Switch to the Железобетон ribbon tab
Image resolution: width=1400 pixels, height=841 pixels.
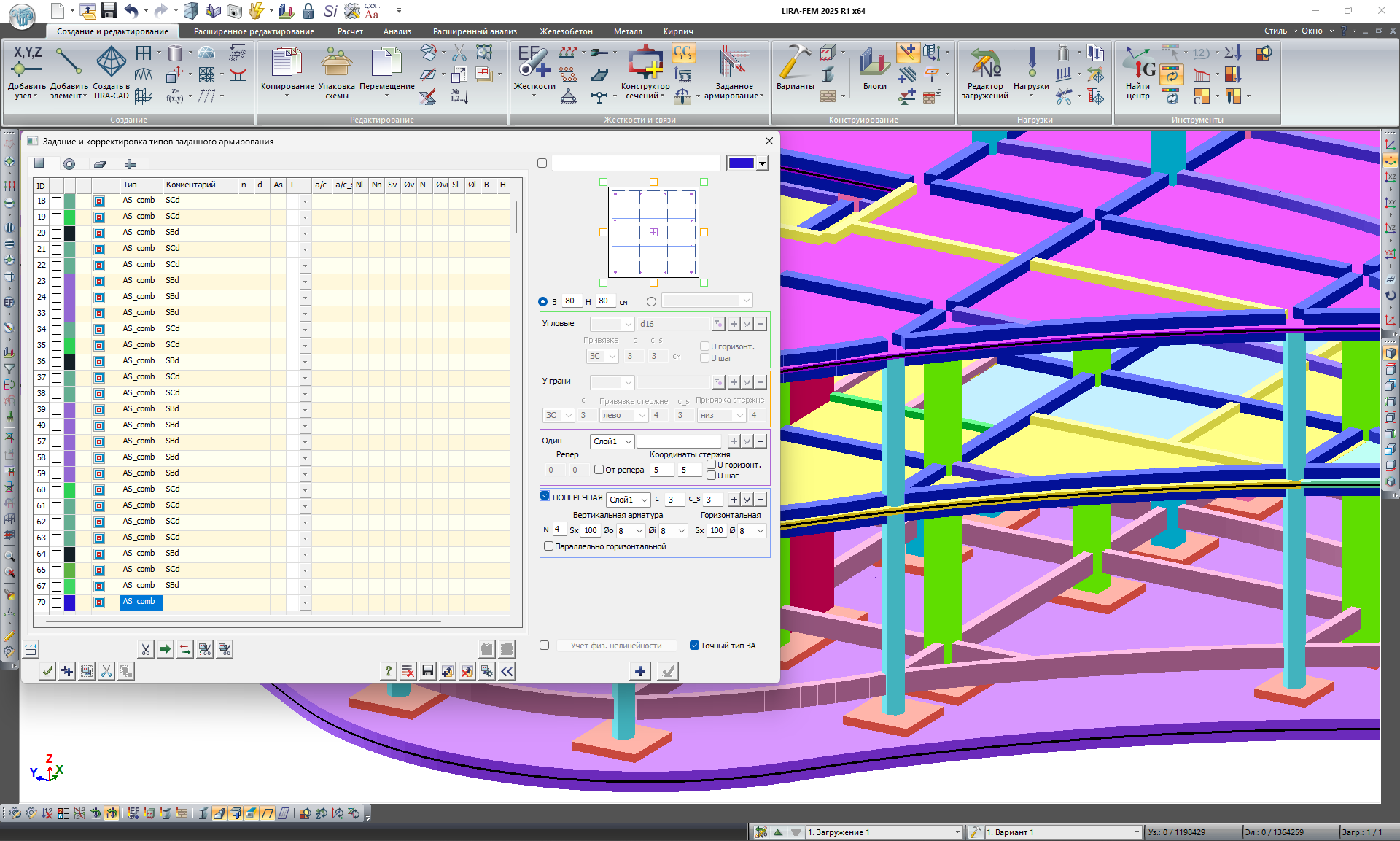coord(566,31)
